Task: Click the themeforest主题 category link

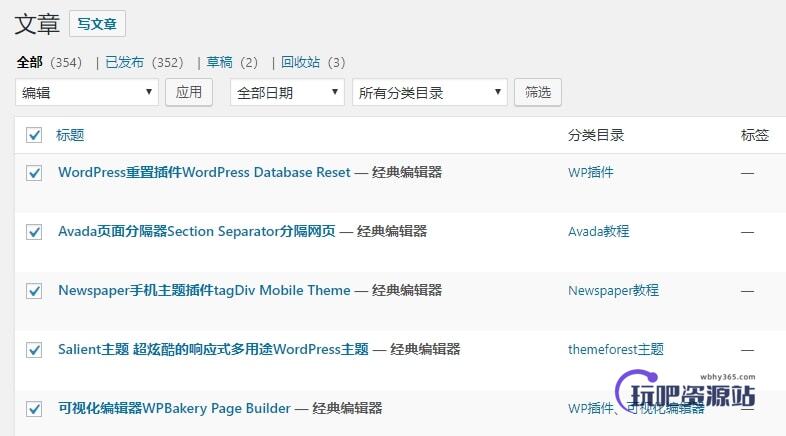Action: pos(616,349)
